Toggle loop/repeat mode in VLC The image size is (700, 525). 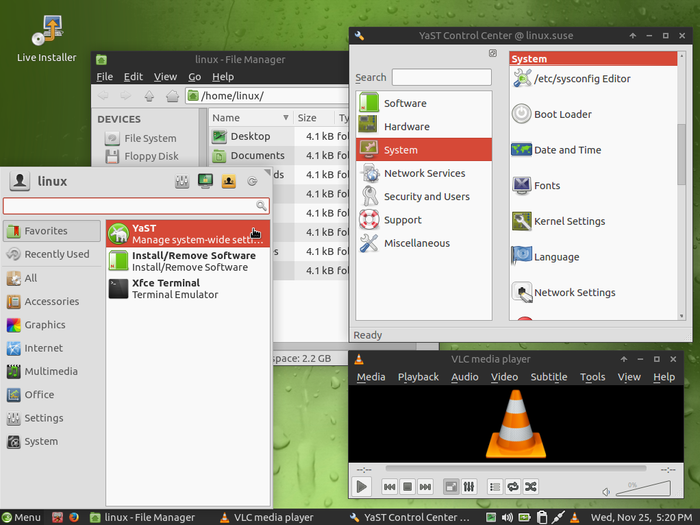(513, 487)
